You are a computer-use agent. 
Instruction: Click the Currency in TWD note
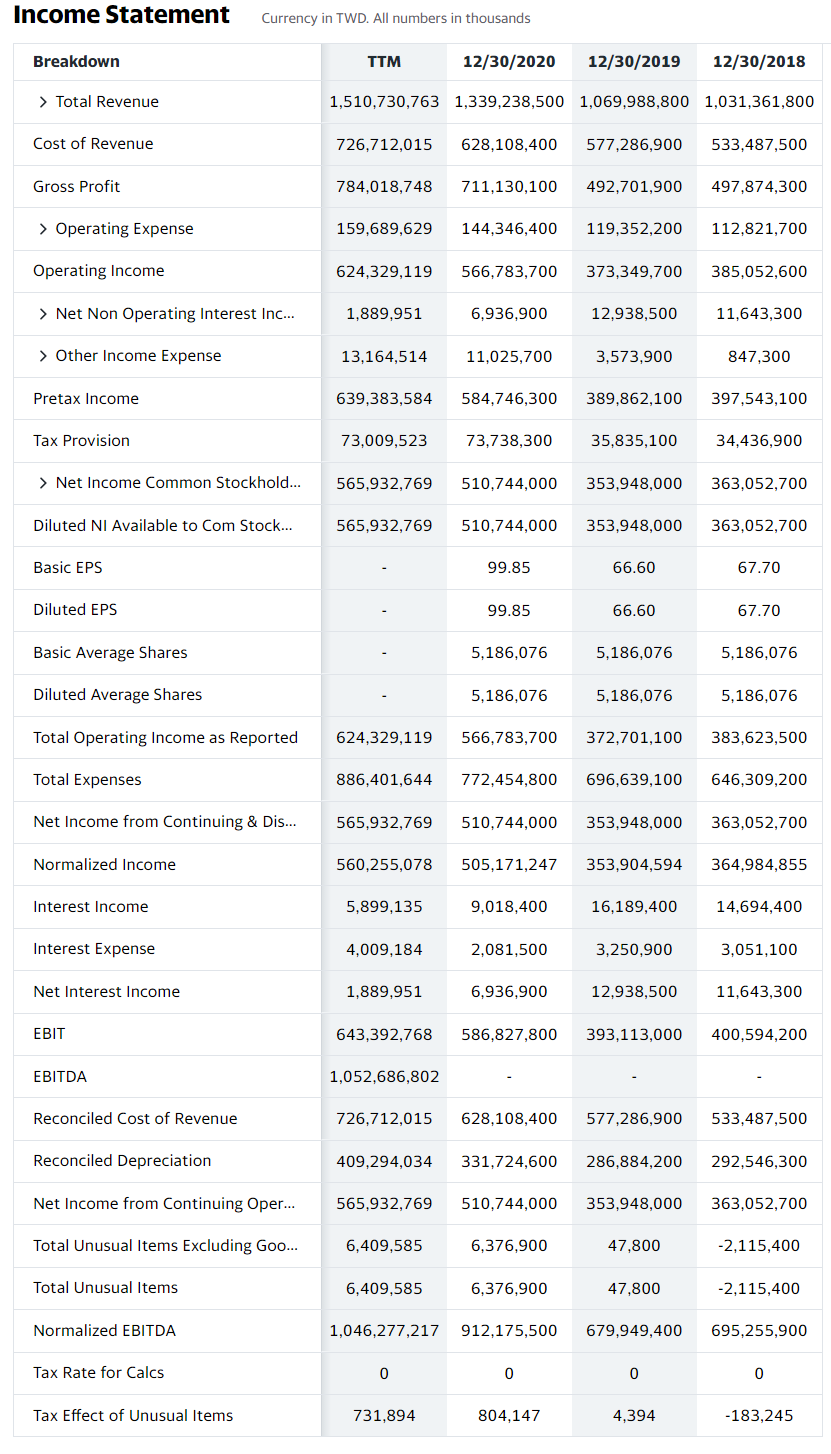396,18
